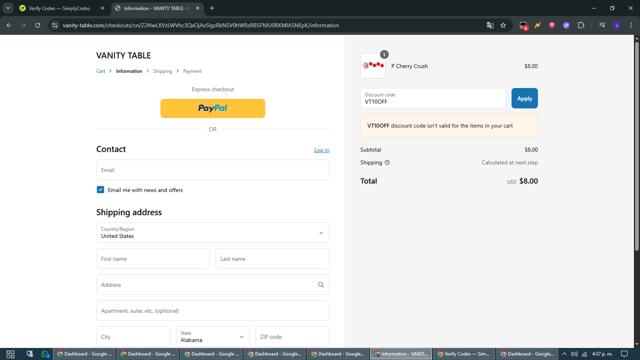Click the VT10OFF invalid discount message
Screen dimensions: 640x360
point(449,126)
